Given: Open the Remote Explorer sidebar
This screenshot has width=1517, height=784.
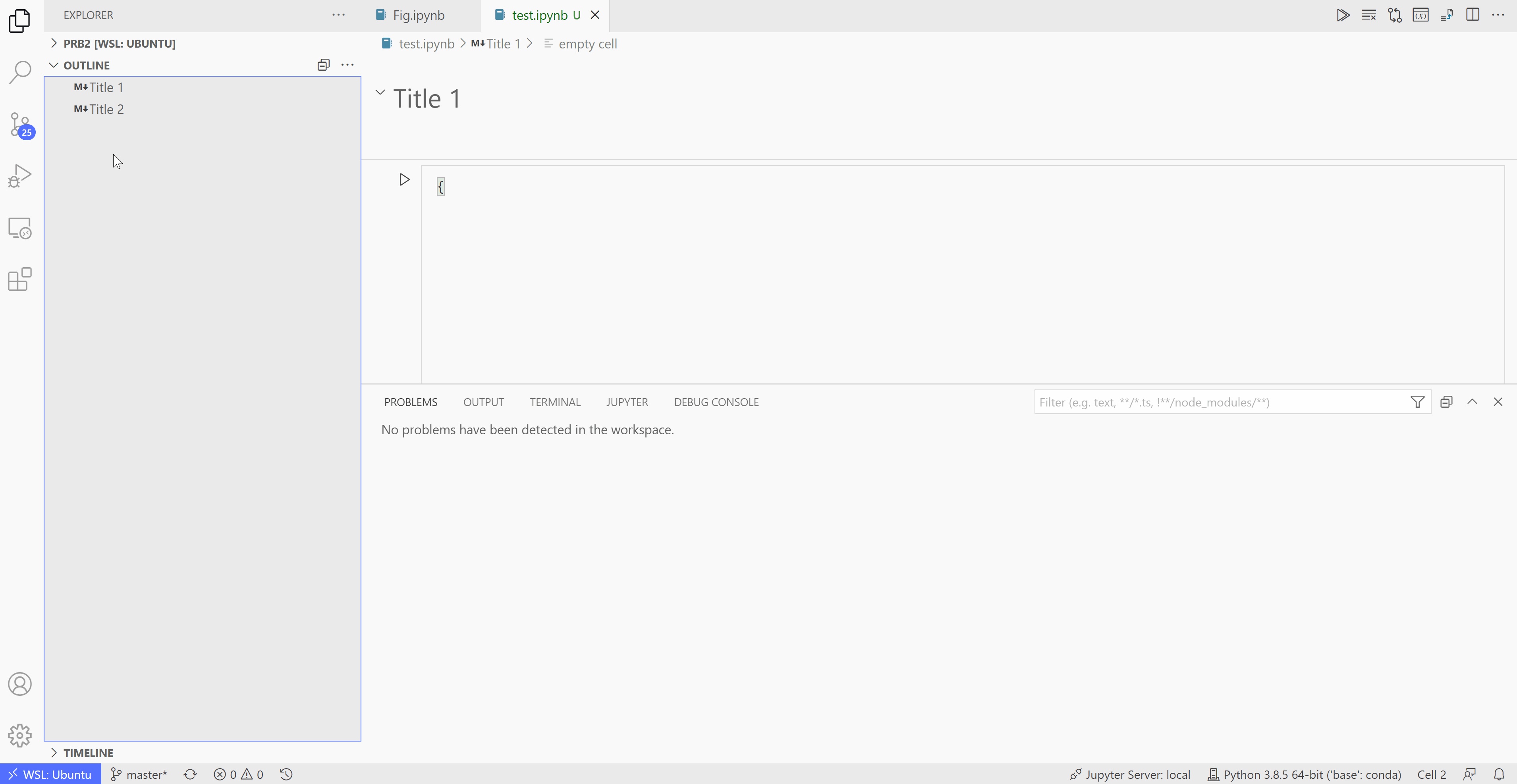Looking at the screenshot, I should point(19,228).
